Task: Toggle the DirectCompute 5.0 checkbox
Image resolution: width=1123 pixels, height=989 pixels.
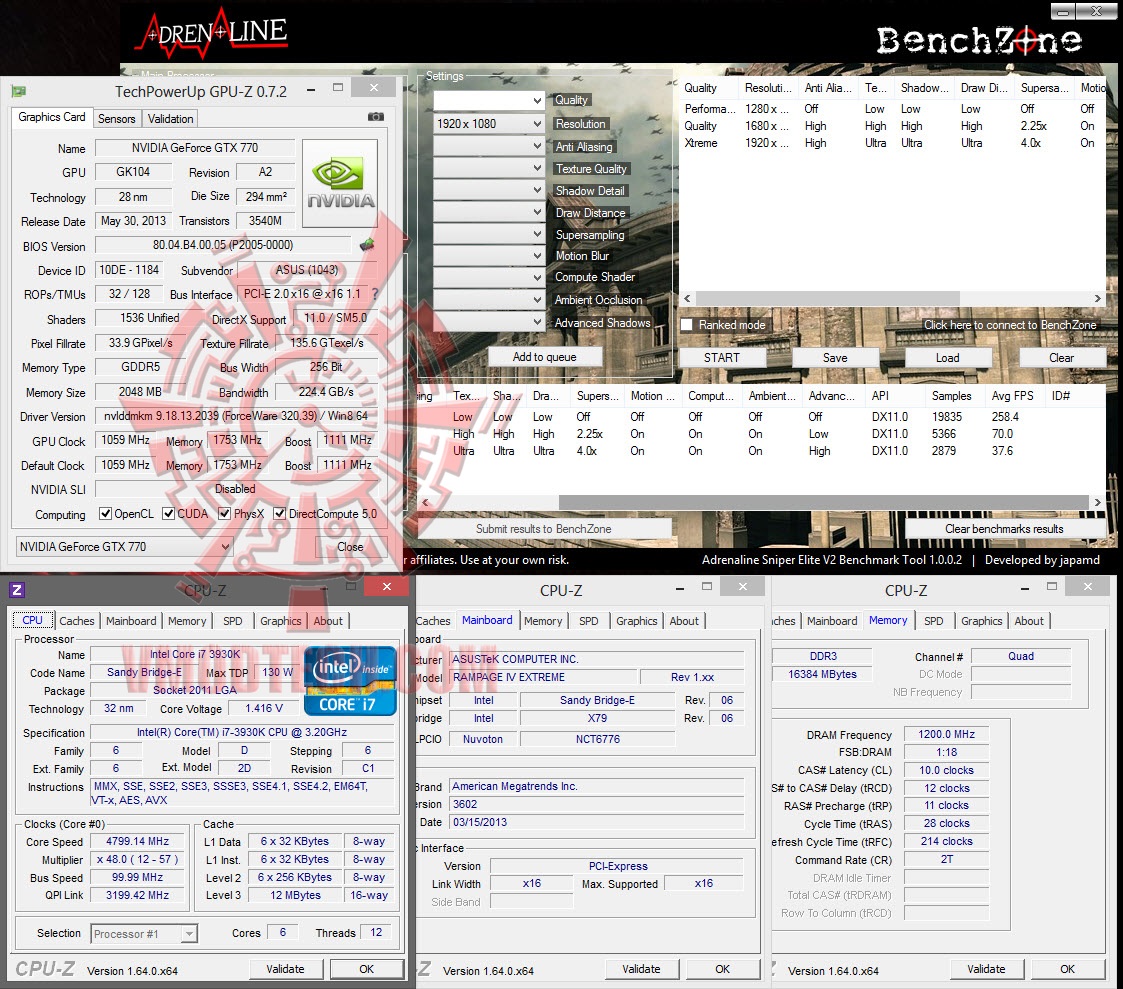Action: tap(280, 513)
